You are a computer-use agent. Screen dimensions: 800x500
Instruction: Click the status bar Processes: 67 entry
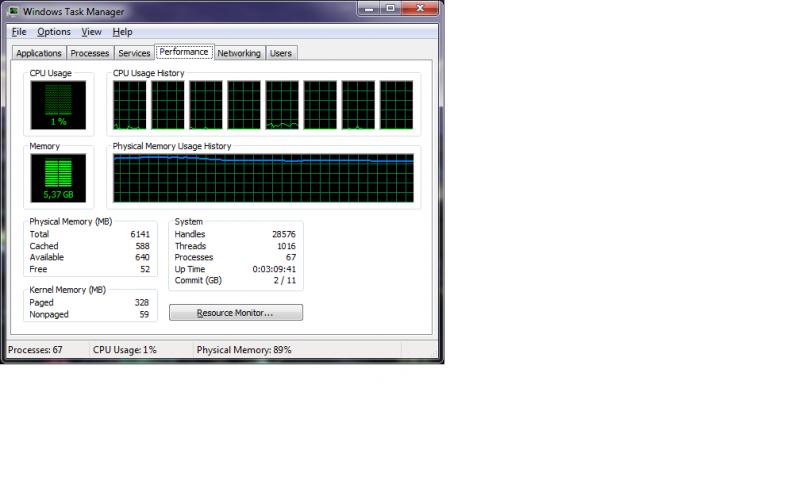(x=35, y=350)
